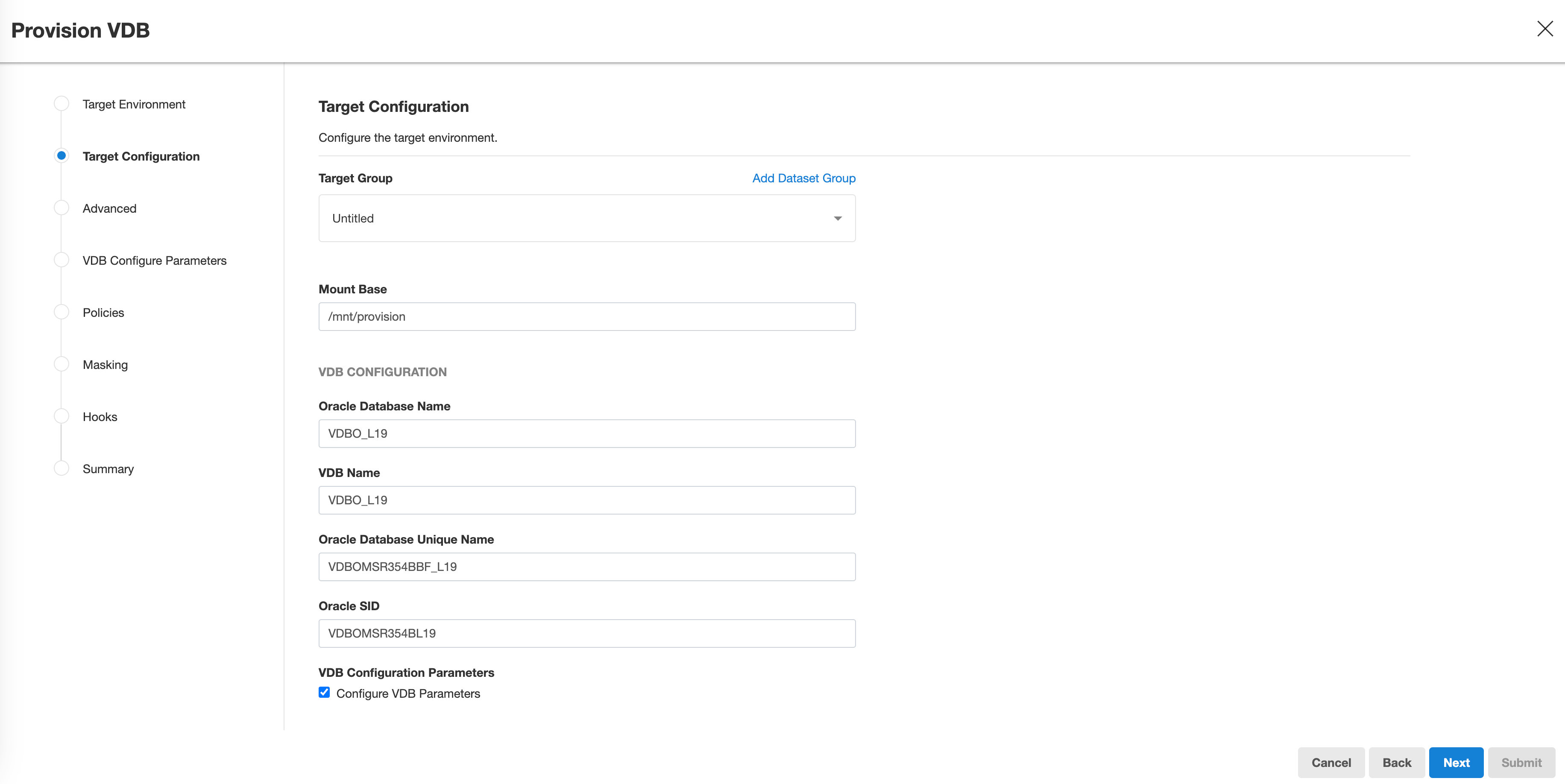
Task: Click the Oracle SID field
Action: (x=586, y=633)
